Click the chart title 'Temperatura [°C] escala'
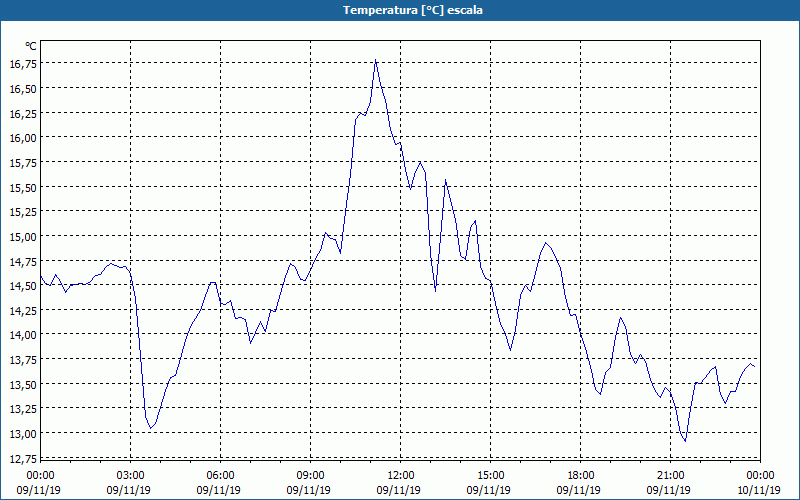 413,10
